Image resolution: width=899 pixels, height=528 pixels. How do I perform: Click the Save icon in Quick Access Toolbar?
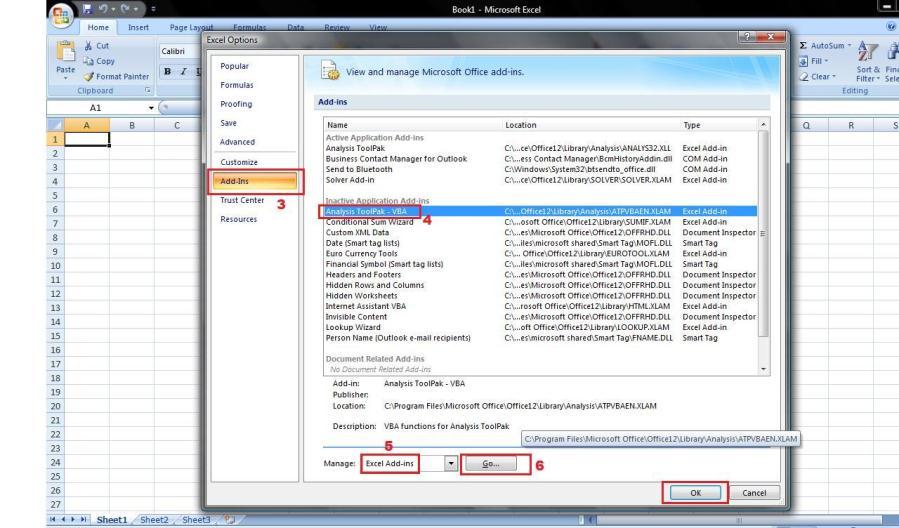87,9
